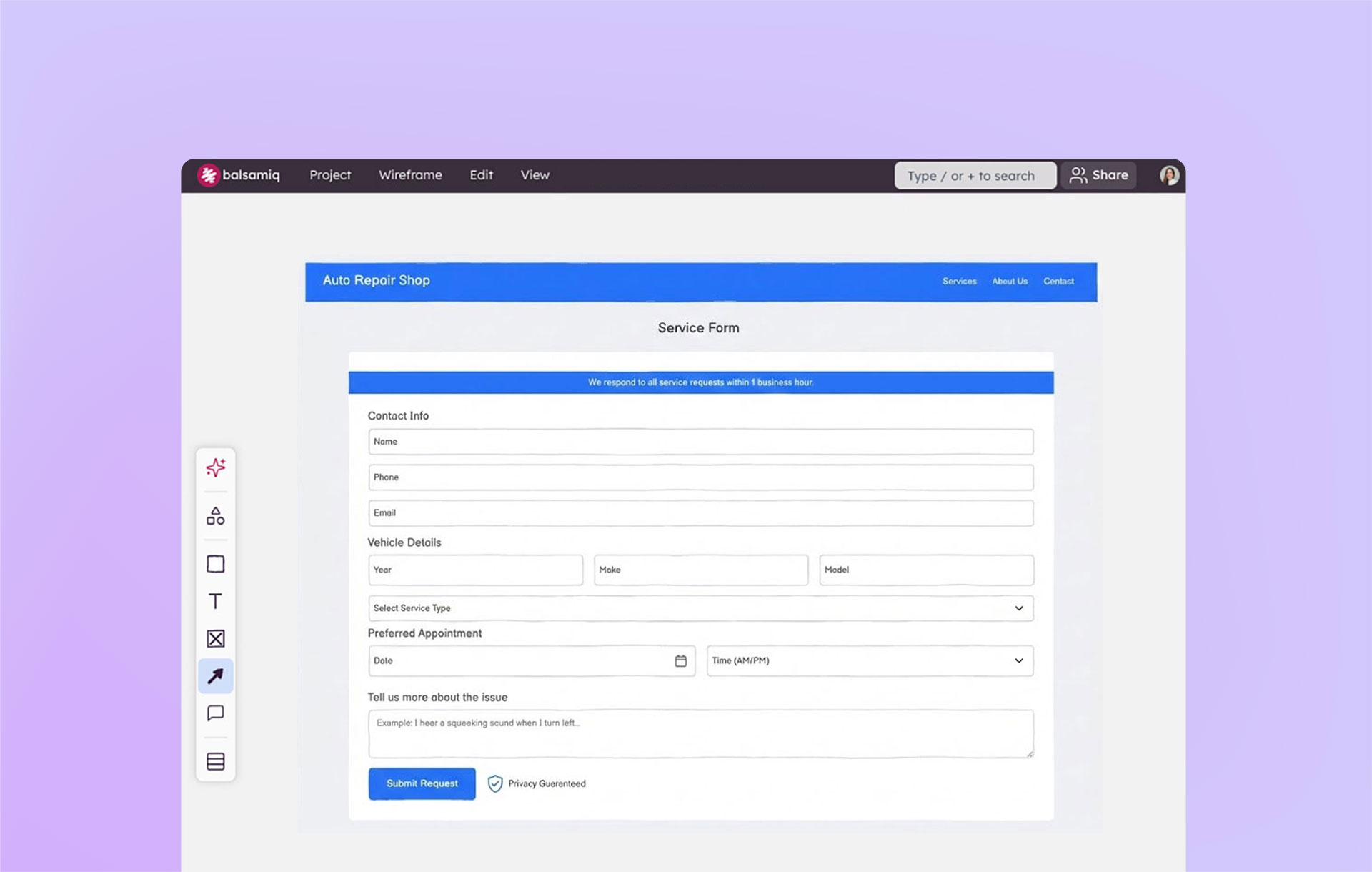
Task: Click the Submit Request button
Action: pyautogui.click(x=422, y=783)
